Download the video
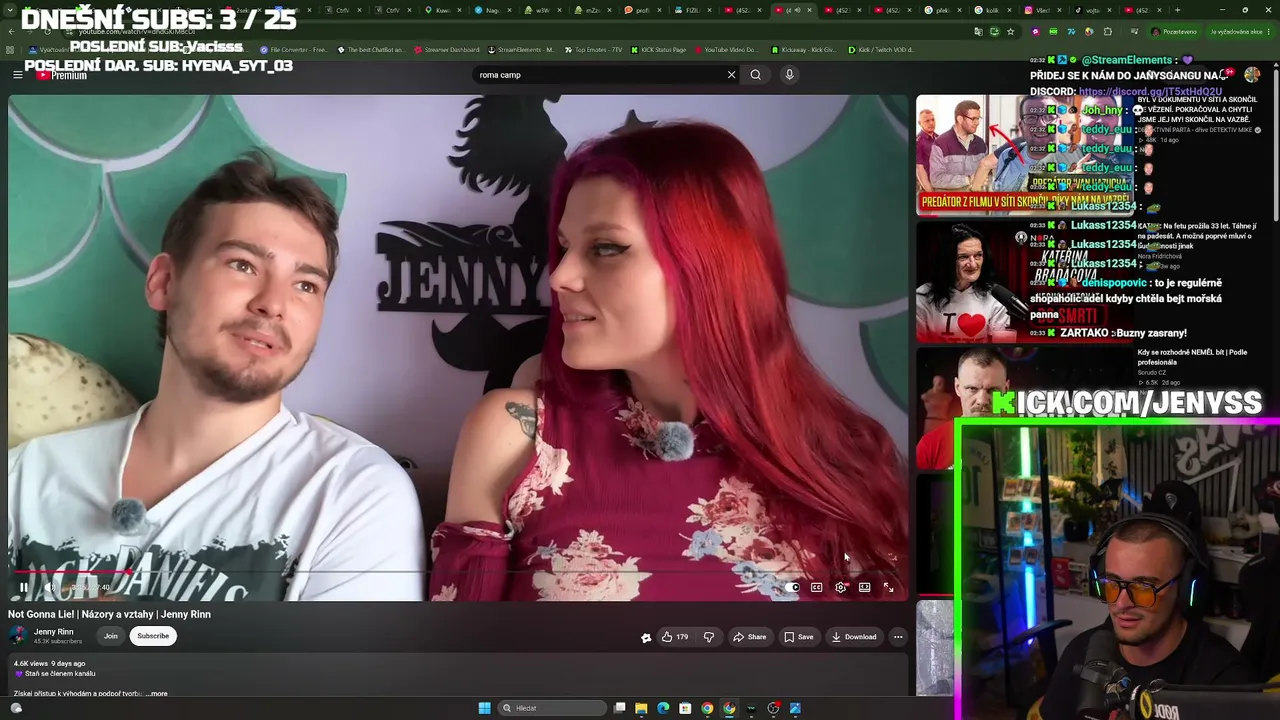 point(853,637)
